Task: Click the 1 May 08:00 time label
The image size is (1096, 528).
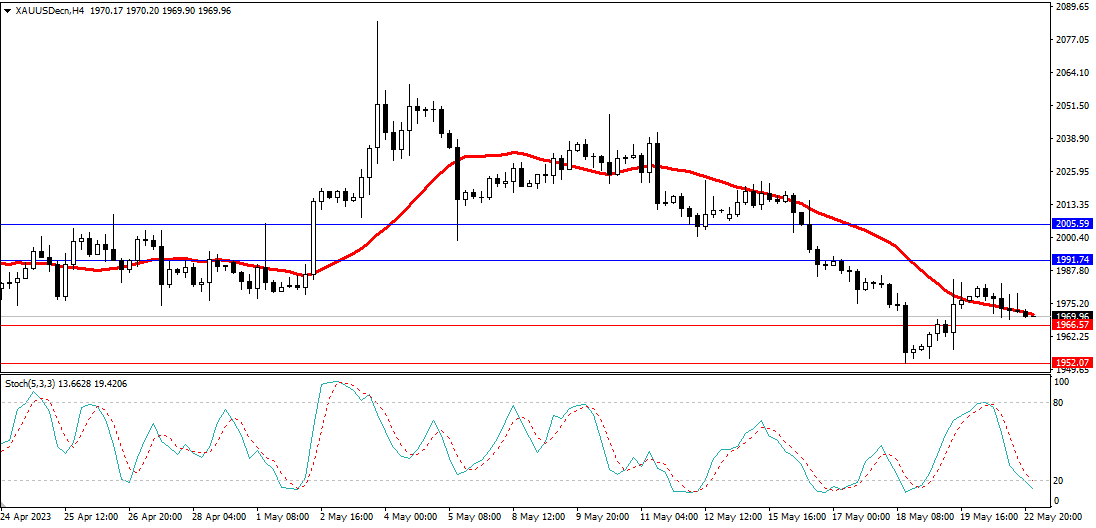Action: 282,518
